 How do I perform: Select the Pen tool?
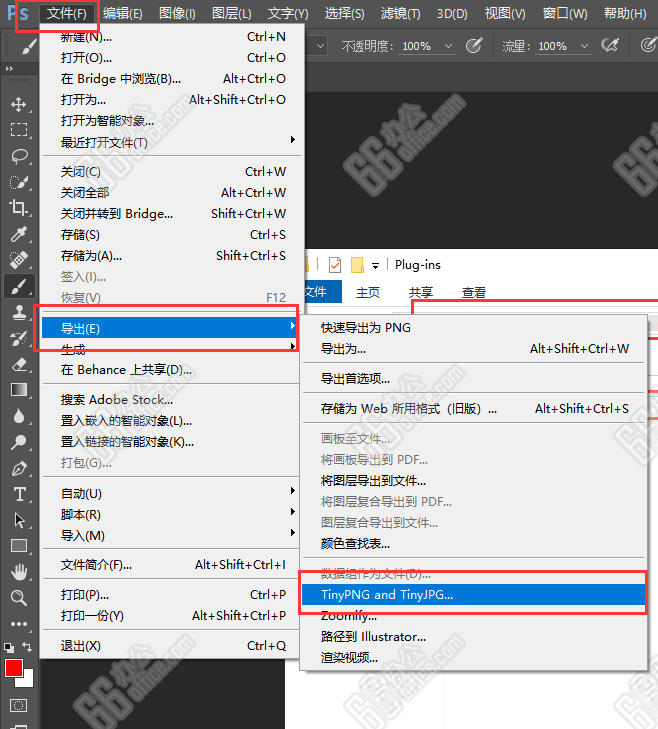(x=19, y=468)
